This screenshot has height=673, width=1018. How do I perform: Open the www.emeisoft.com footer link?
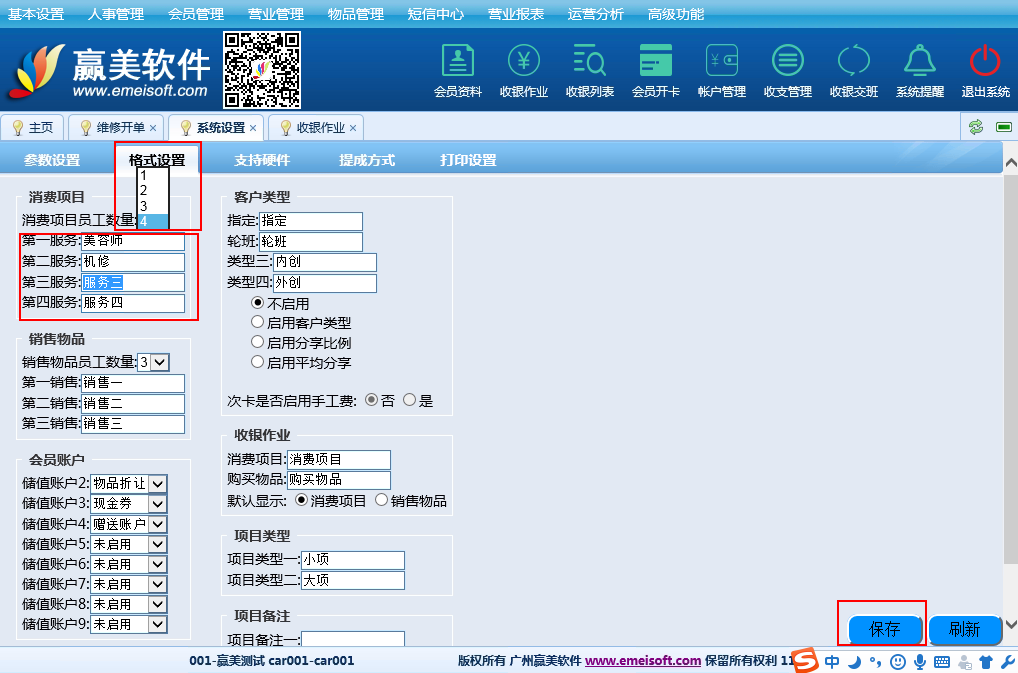coord(642,660)
